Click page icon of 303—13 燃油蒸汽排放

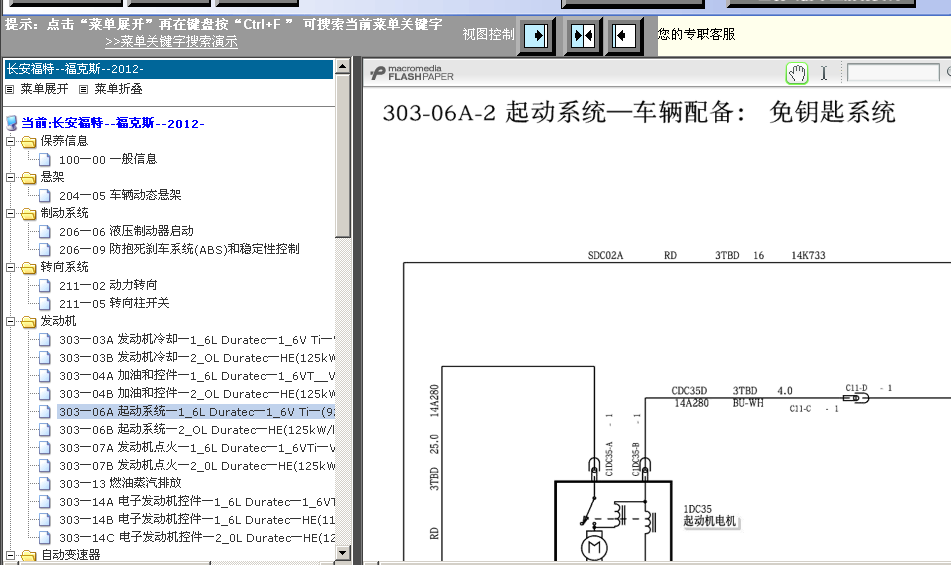(45, 483)
